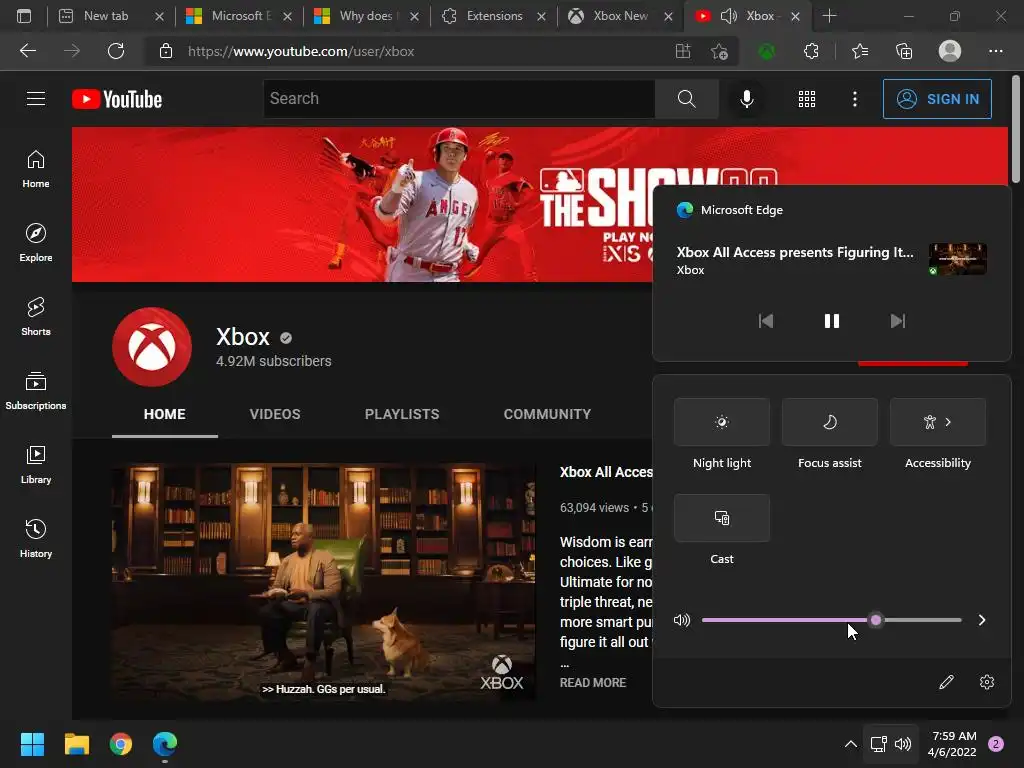Expand Accessibility quick settings
1024x768 pixels.
(x=938, y=422)
